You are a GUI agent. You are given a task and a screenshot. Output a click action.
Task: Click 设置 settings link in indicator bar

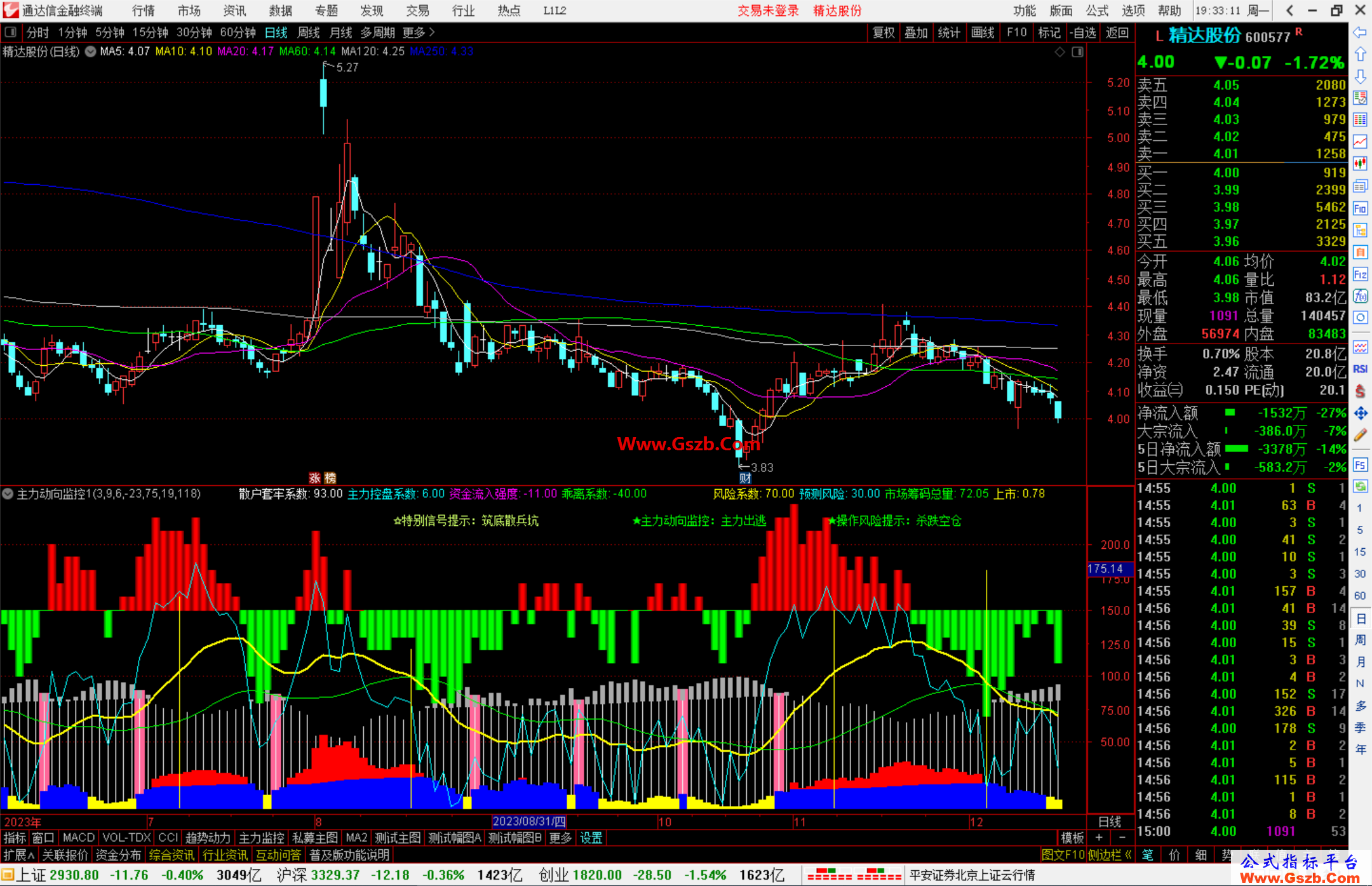[x=591, y=838]
